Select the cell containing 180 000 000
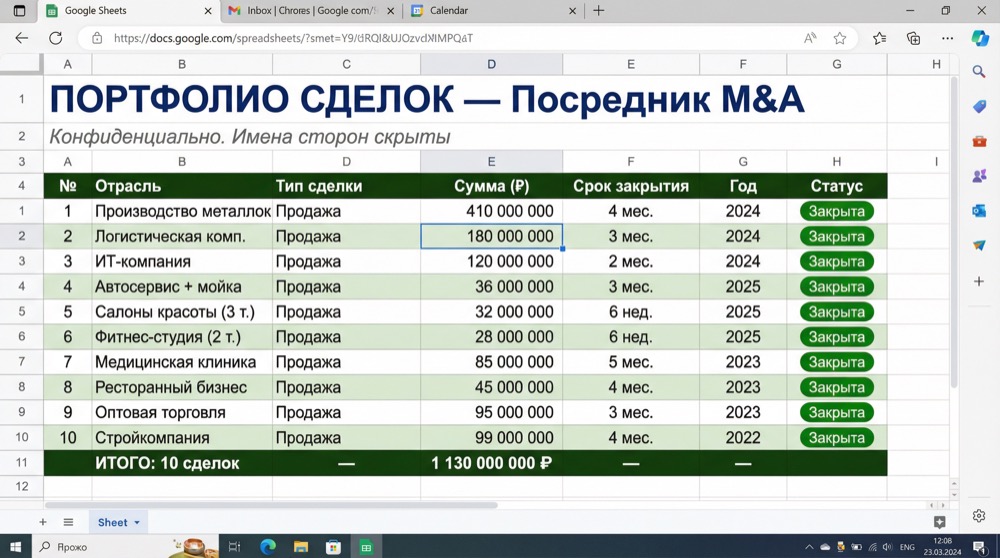The width and height of the screenshot is (1000, 558). [x=491, y=236]
